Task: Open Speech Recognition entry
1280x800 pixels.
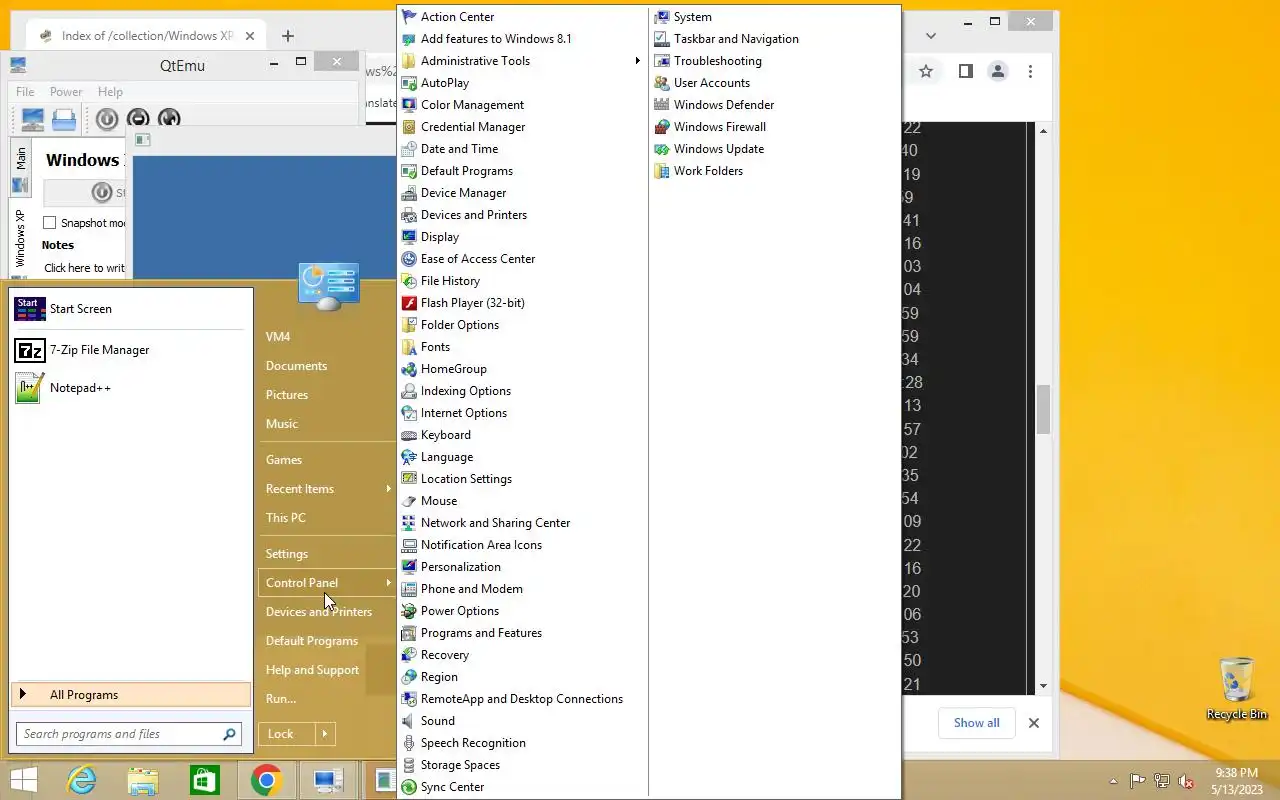Action: point(473,743)
